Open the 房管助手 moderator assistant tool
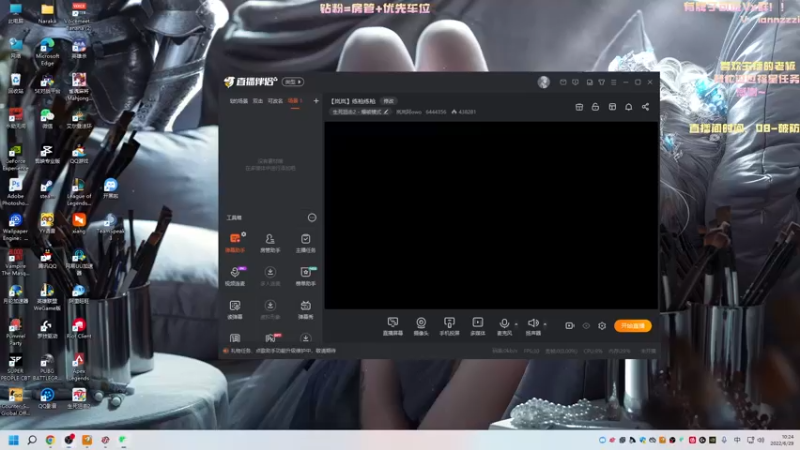Screen dimensions: 800x450 [270, 243]
